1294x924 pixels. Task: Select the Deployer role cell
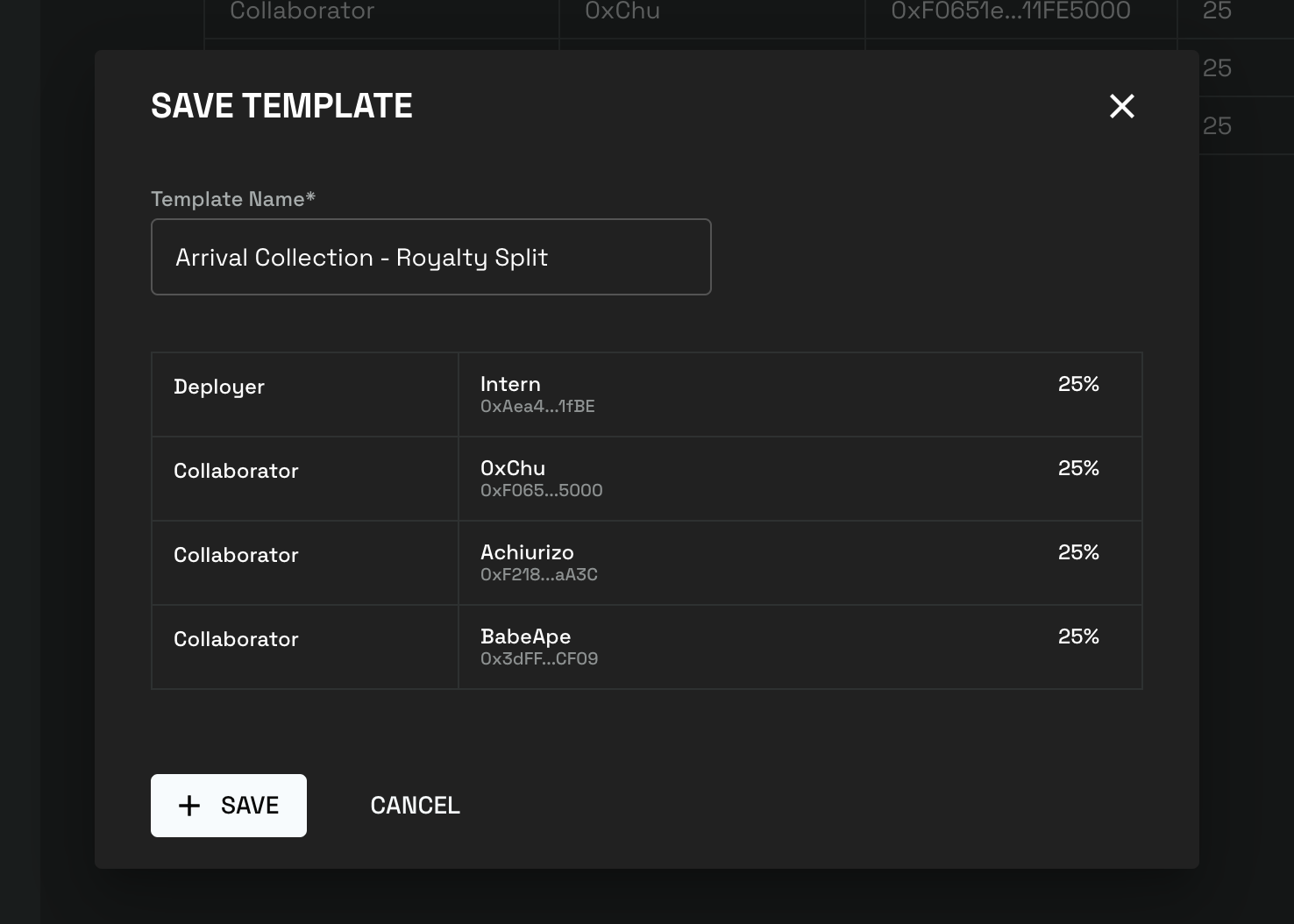(305, 394)
